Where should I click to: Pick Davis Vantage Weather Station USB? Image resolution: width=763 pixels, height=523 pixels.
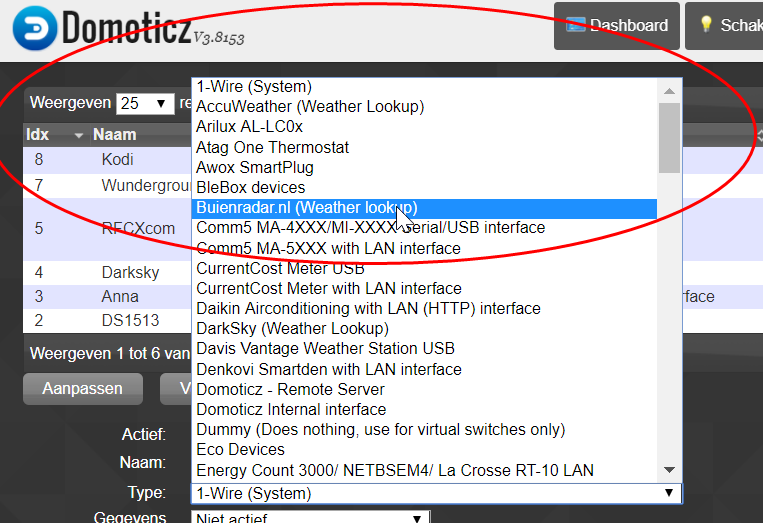[x=424, y=349]
